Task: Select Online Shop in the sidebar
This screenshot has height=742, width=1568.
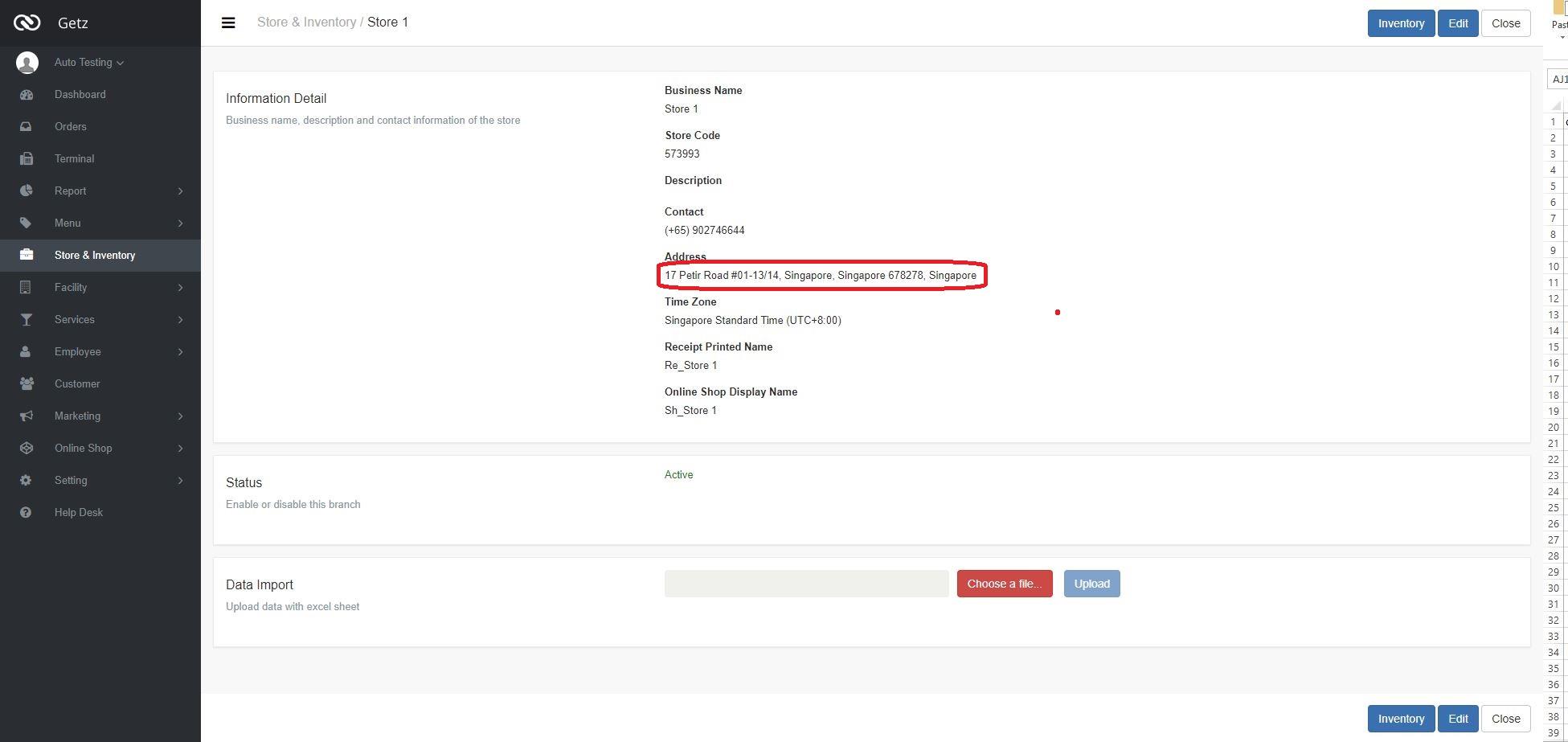Action: tap(84, 449)
